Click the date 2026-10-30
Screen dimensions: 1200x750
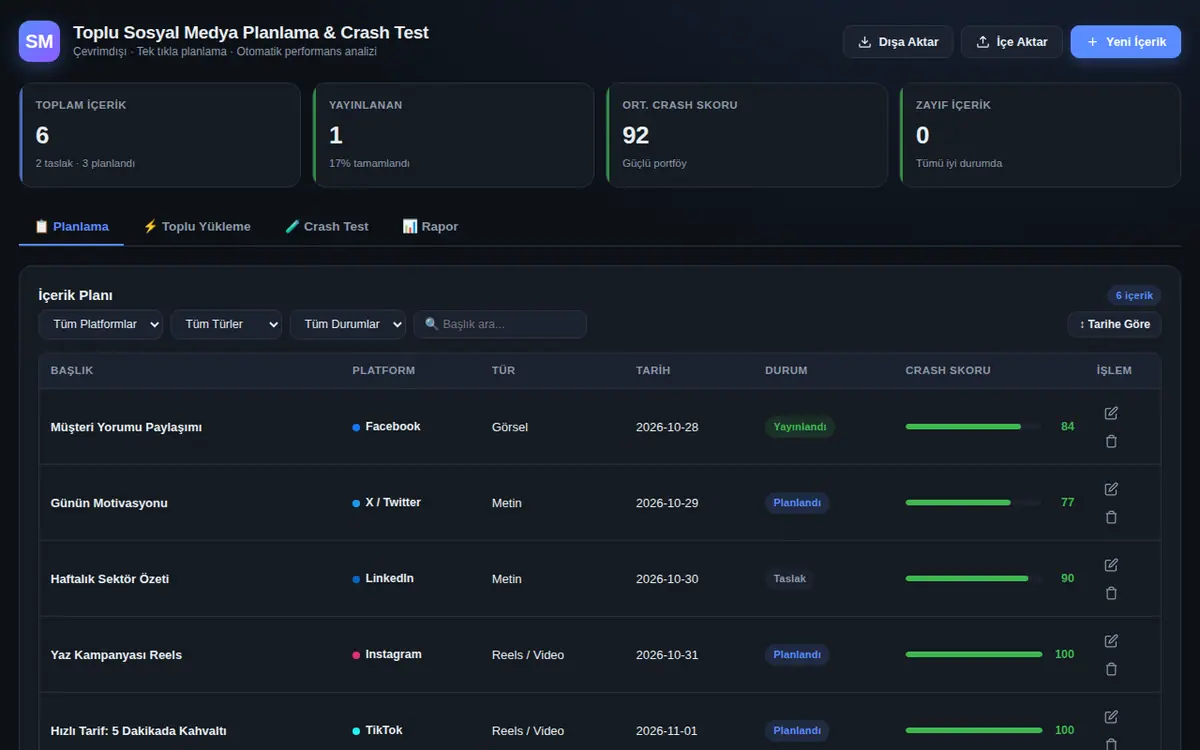pyautogui.click(x=667, y=579)
